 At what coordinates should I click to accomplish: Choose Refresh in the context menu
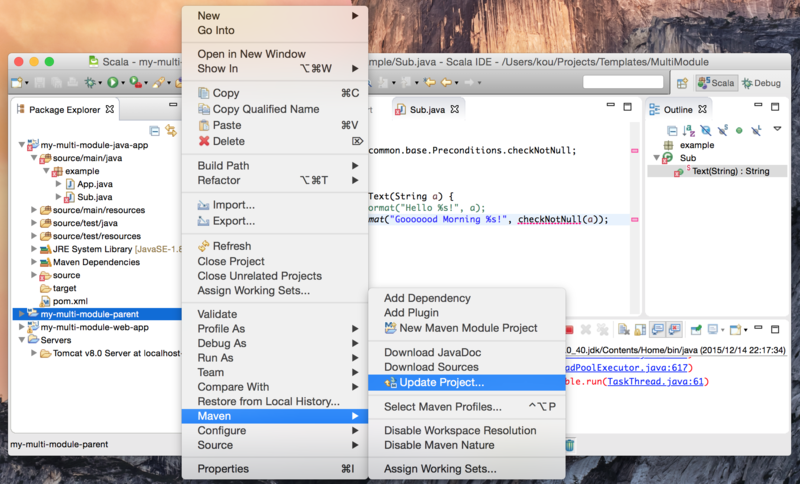coord(274,246)
